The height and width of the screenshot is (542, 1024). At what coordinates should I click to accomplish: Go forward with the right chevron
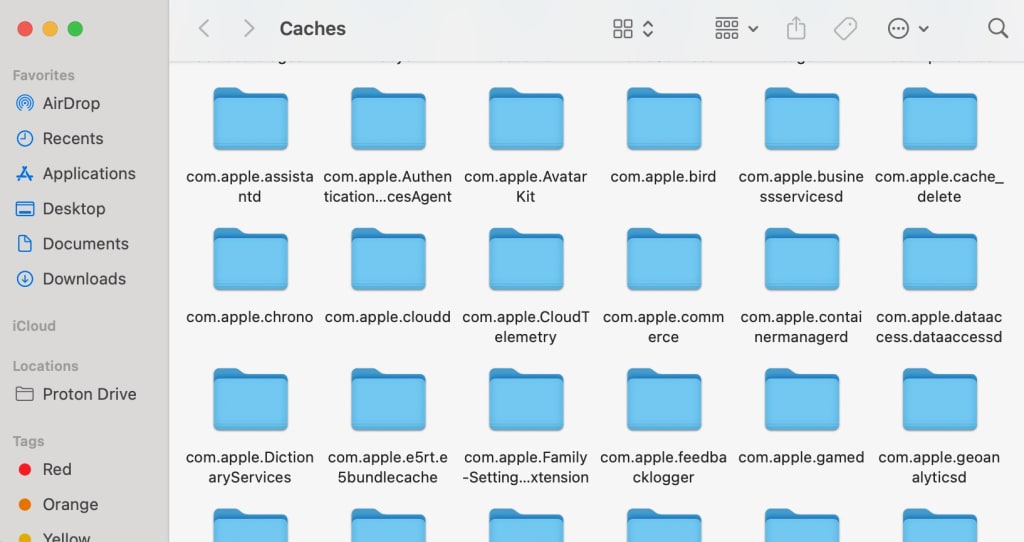(248, 28)
